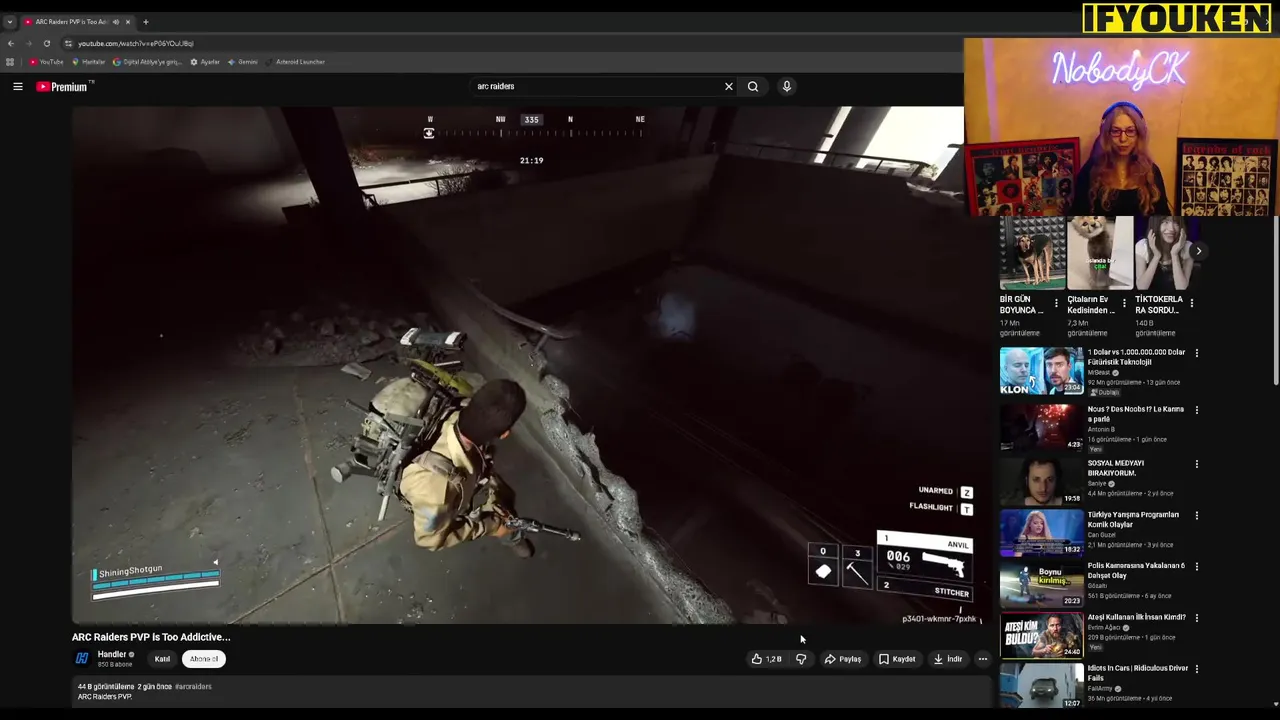Like the video with thumbs up
This screenshot has height=720, width=1280.
point(767,659)
